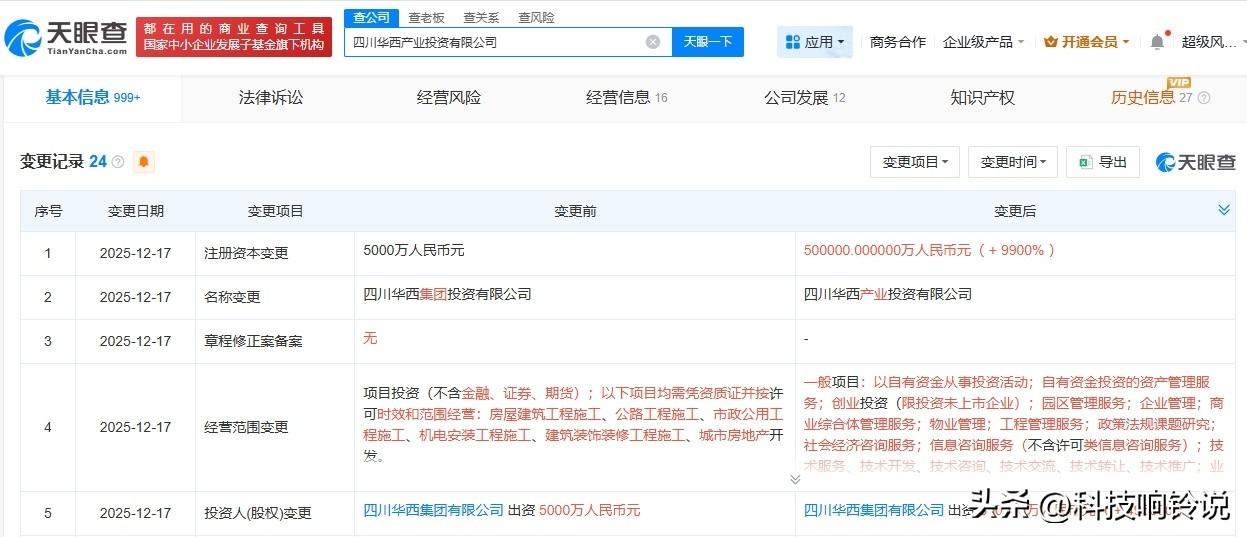Click the 5000万人民币元 value in row 1
This screenshot has width=1247, height=537.
pyautogui.click(x=414, y=250)
